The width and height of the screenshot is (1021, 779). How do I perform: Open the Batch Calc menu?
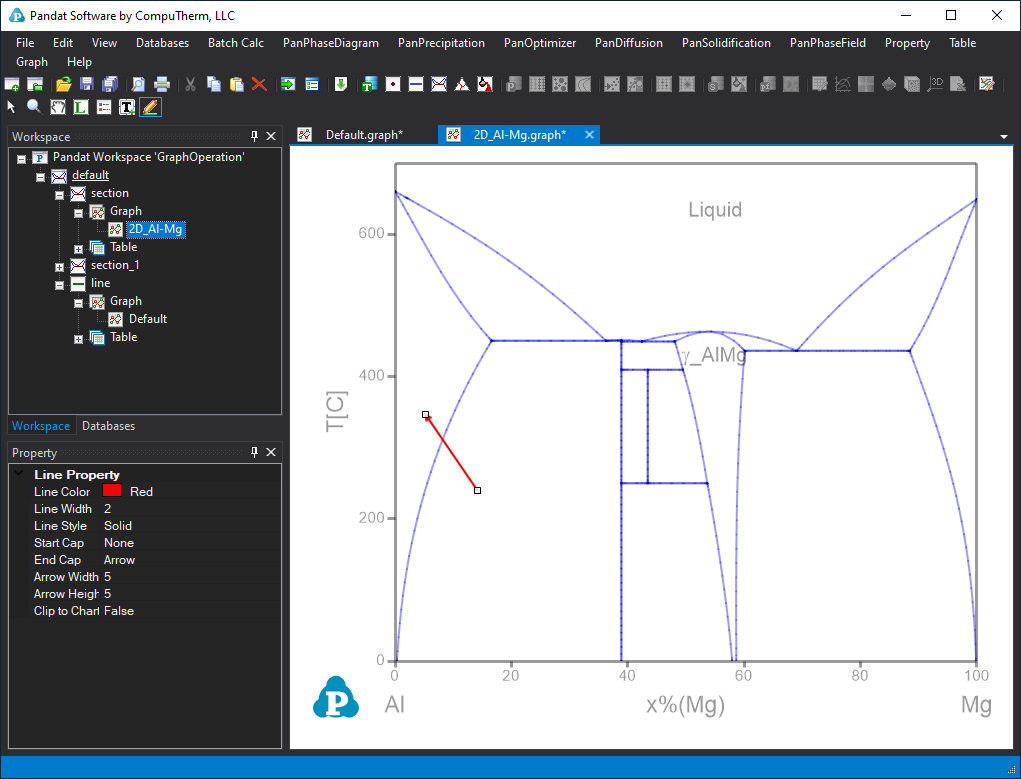point(236,43)
